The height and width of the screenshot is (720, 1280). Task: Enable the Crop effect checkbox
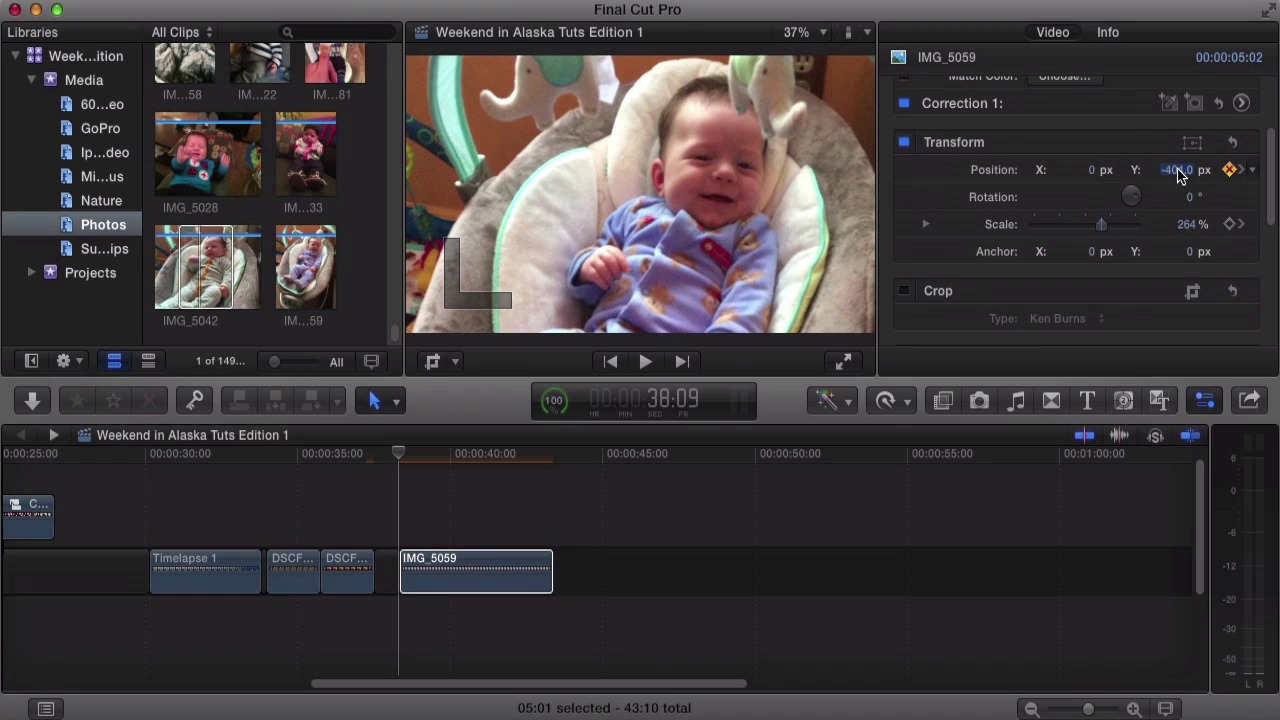pyautogui.click(x=904, y=291)
